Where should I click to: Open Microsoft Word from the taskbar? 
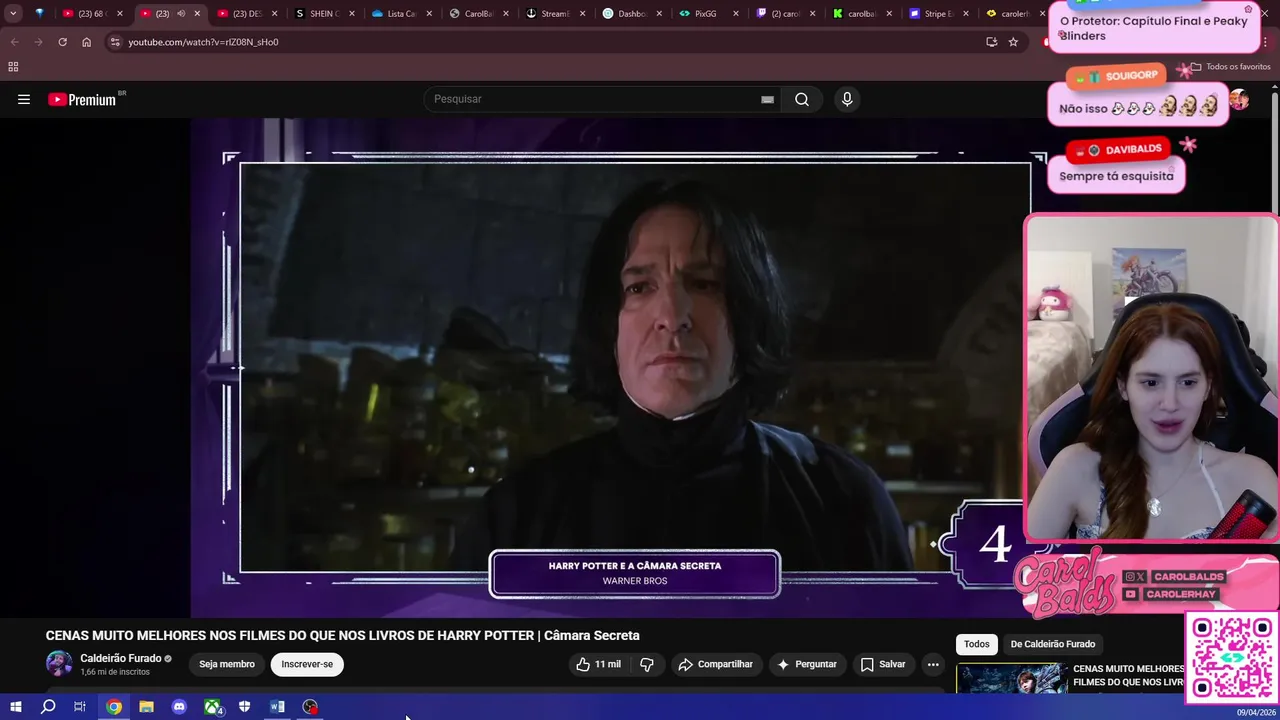click(277, 707)
